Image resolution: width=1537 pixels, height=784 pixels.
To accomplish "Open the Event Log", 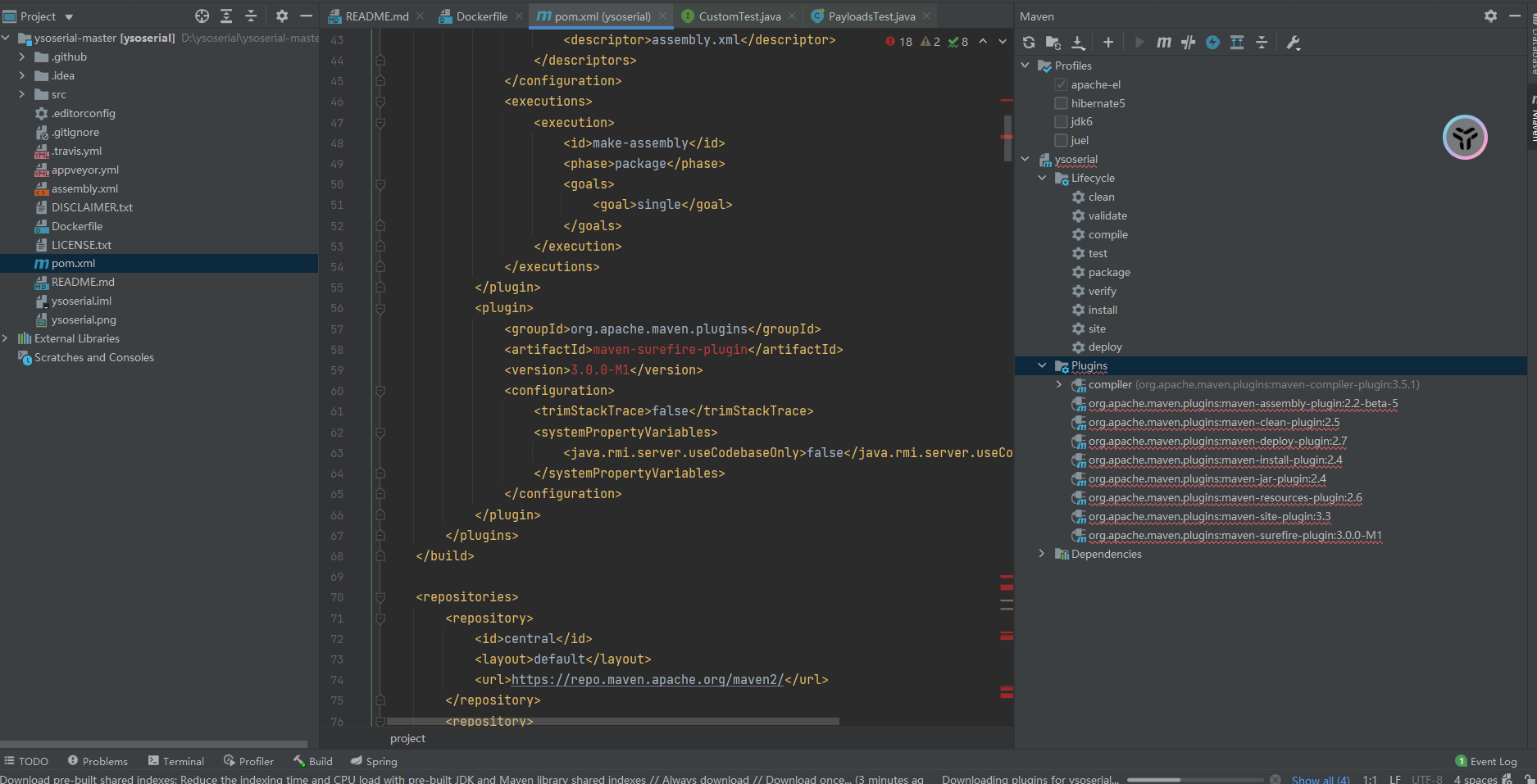I will (x=1486, y=761).
